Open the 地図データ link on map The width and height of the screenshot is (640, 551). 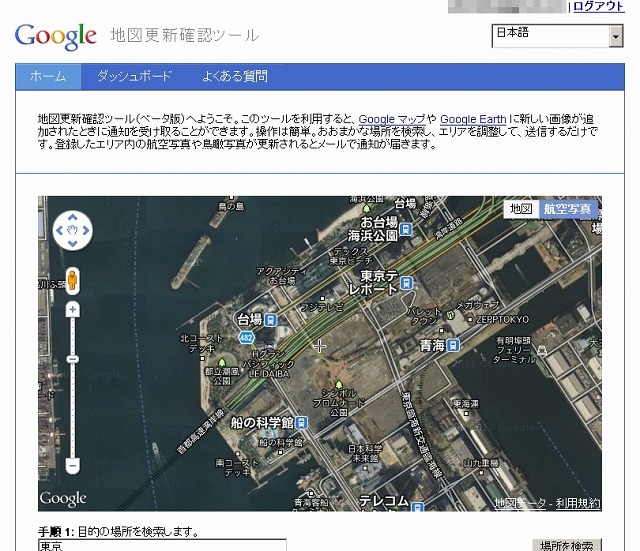[x=520, y=503]
